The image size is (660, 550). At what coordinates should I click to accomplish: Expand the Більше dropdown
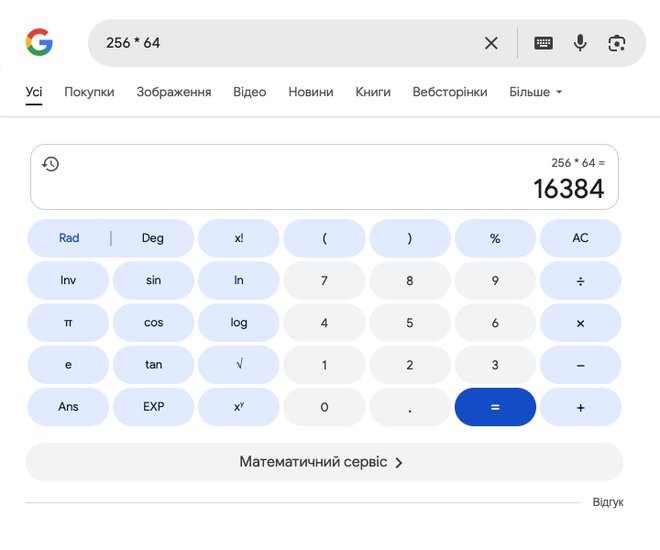pos(535,92)
